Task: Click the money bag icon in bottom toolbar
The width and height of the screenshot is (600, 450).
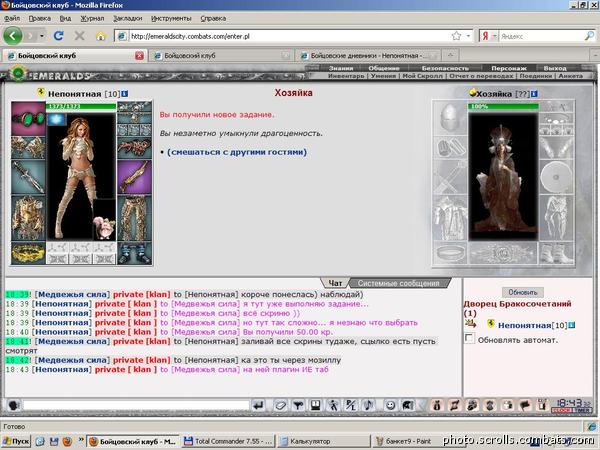Action: [x=437, y=405]
